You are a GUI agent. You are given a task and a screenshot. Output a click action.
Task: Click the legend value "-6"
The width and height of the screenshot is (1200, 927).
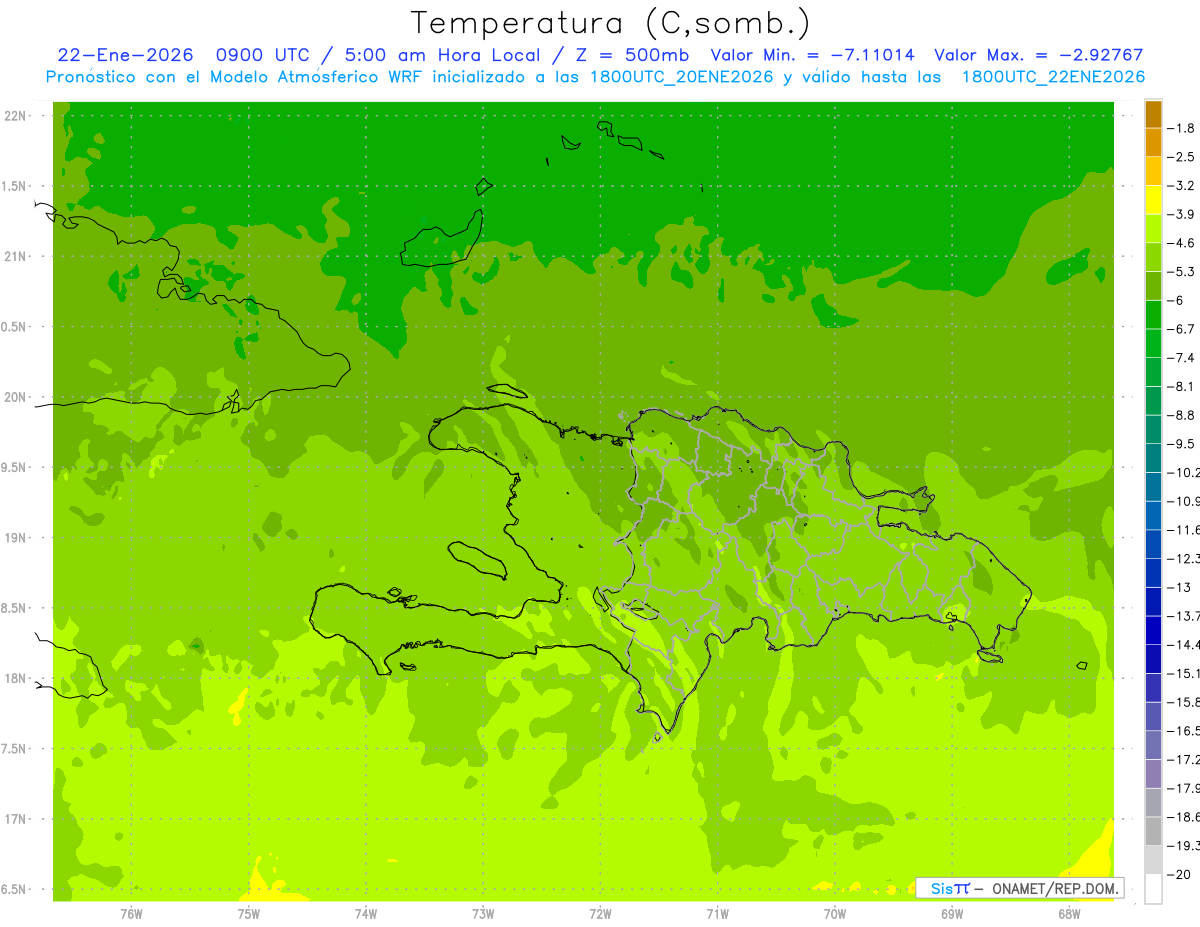[1176, 300]
